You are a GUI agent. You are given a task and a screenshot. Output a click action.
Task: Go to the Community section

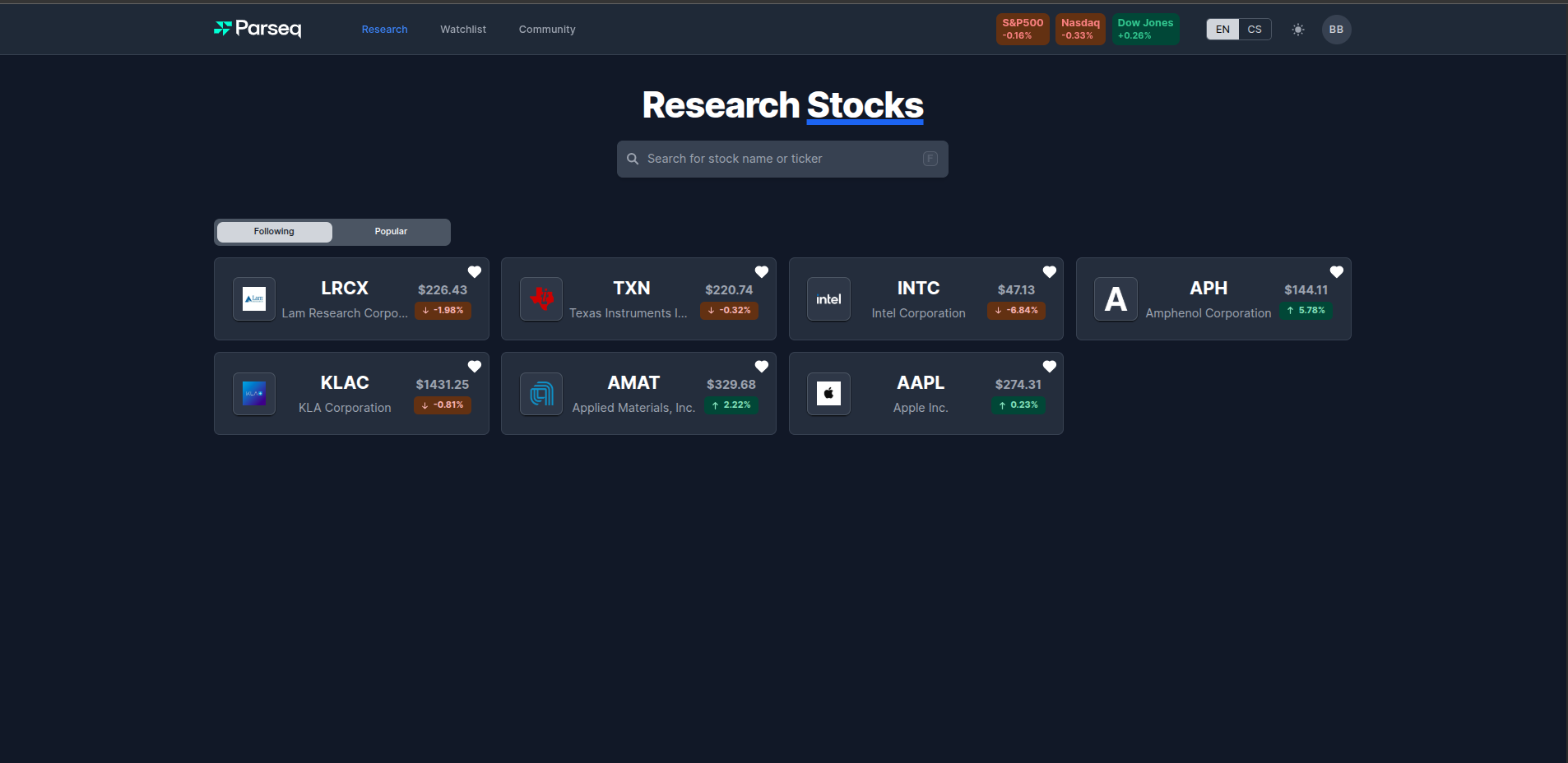pos(547,30)
